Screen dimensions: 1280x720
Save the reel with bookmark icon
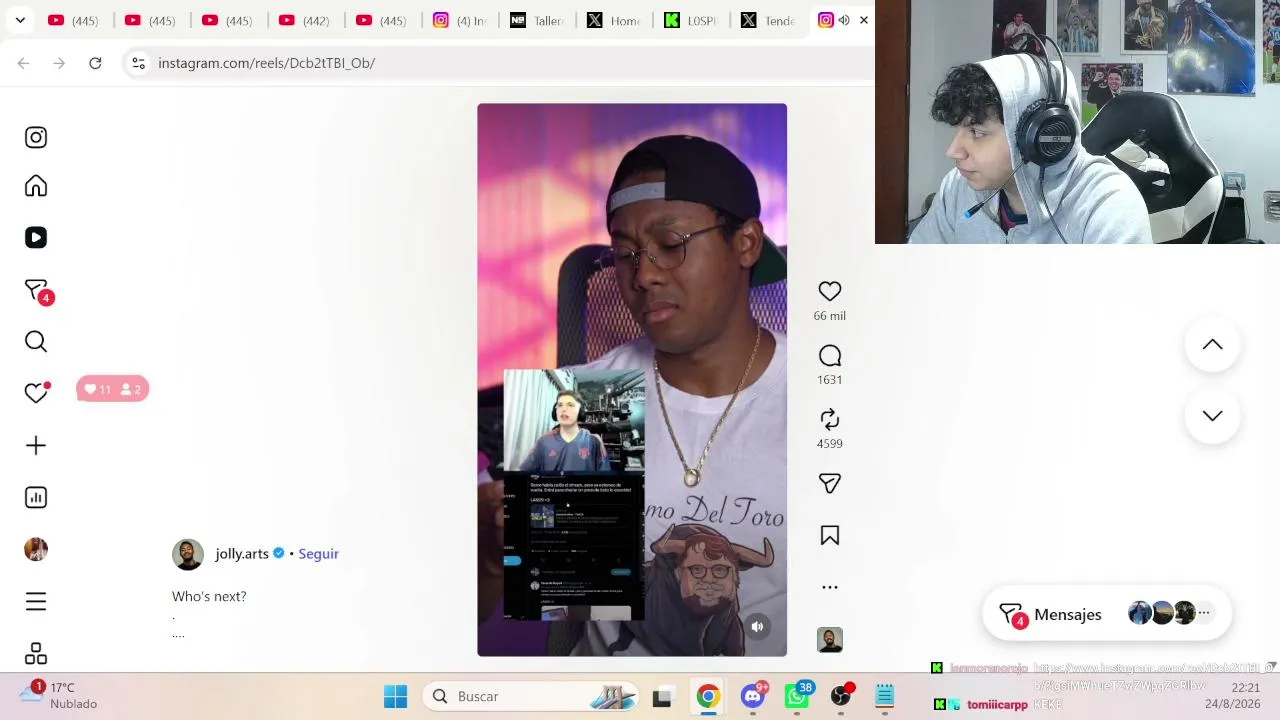[x=830, y=536]
